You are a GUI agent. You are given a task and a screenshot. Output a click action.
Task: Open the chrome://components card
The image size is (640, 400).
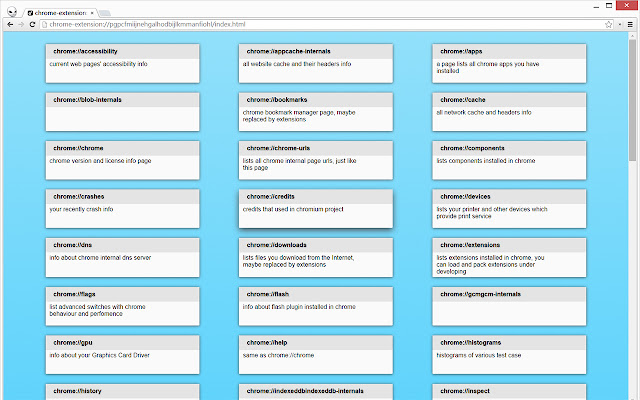(x=509, y=160)
